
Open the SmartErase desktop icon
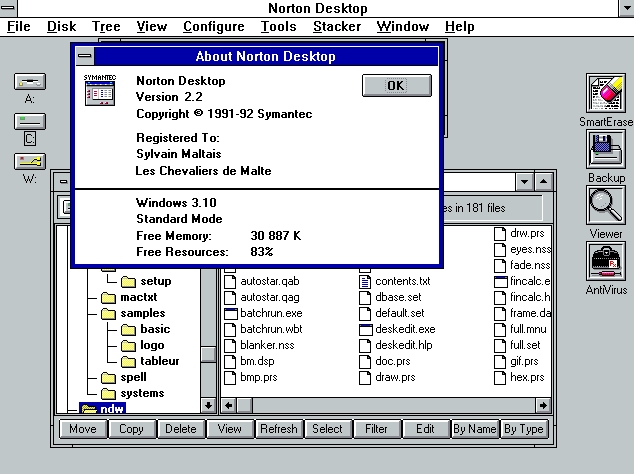click(x=605, y=95)
